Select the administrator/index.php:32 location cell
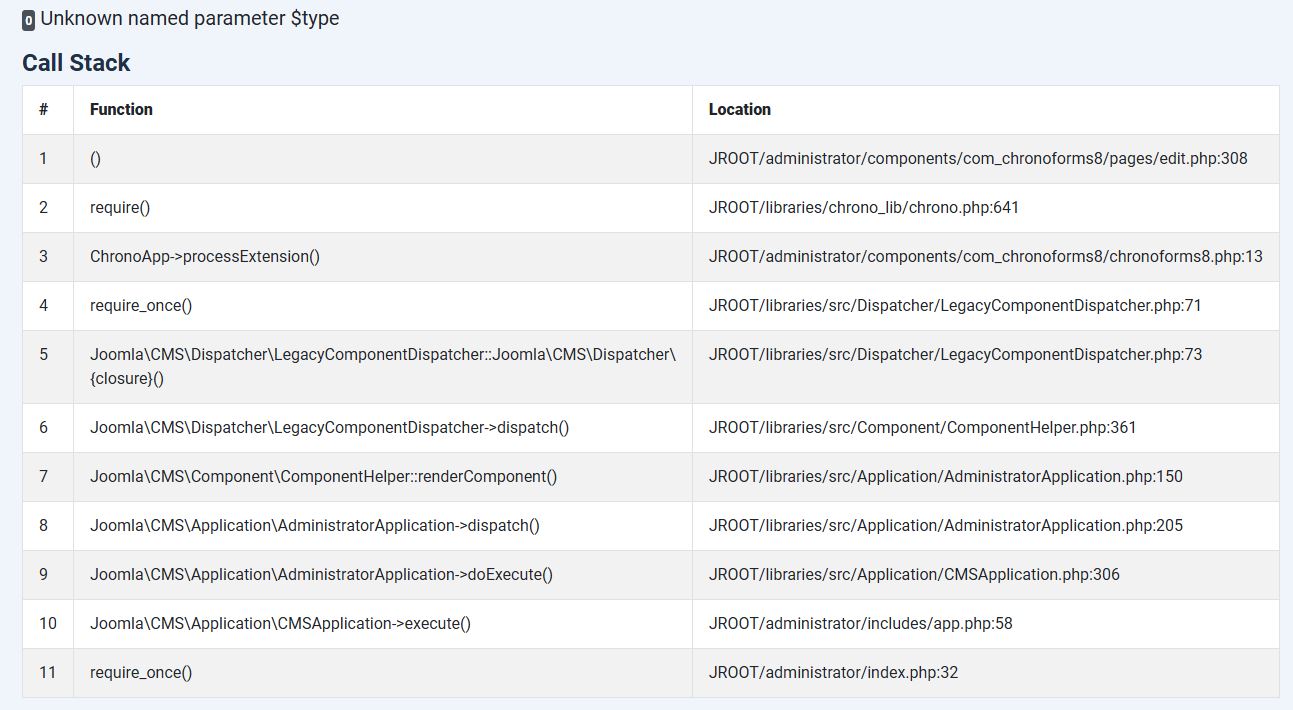The image size is (1293, 710). 833,672
